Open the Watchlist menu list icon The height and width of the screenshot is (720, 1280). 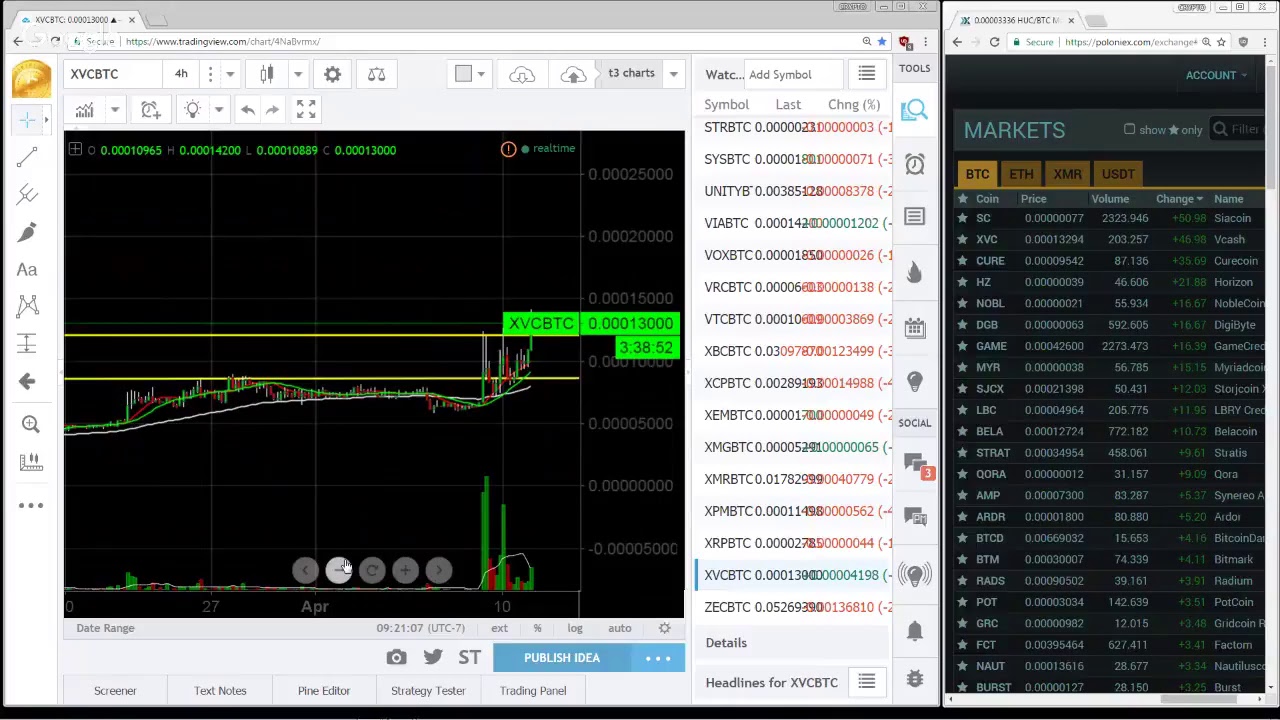click(x=867, y=74)
